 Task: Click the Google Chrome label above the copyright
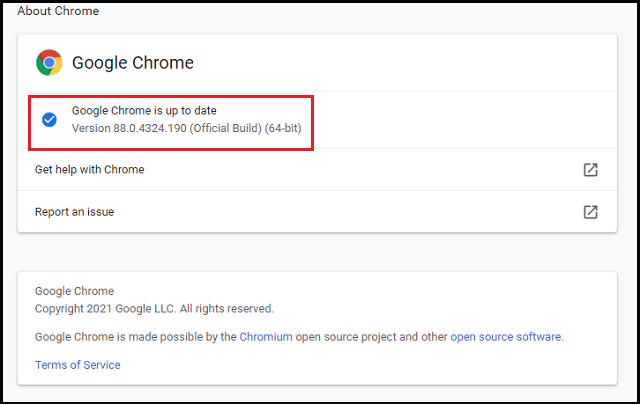click(x=74, y=291)
